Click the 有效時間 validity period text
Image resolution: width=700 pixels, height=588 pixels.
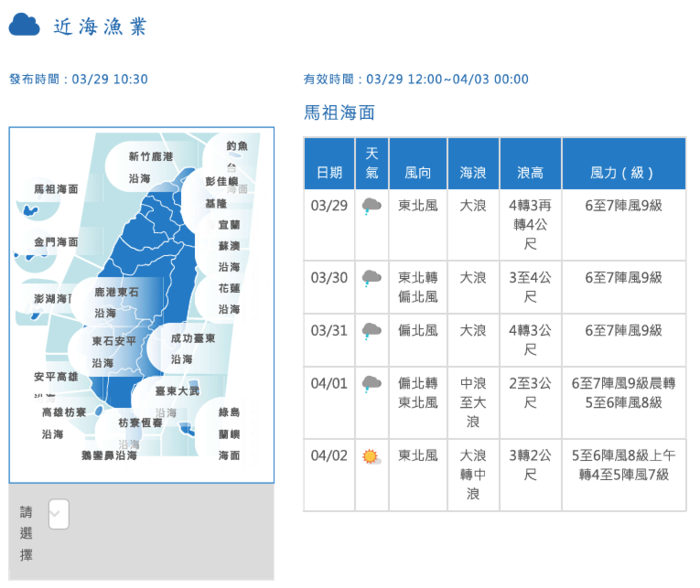(x=416, y=79)
